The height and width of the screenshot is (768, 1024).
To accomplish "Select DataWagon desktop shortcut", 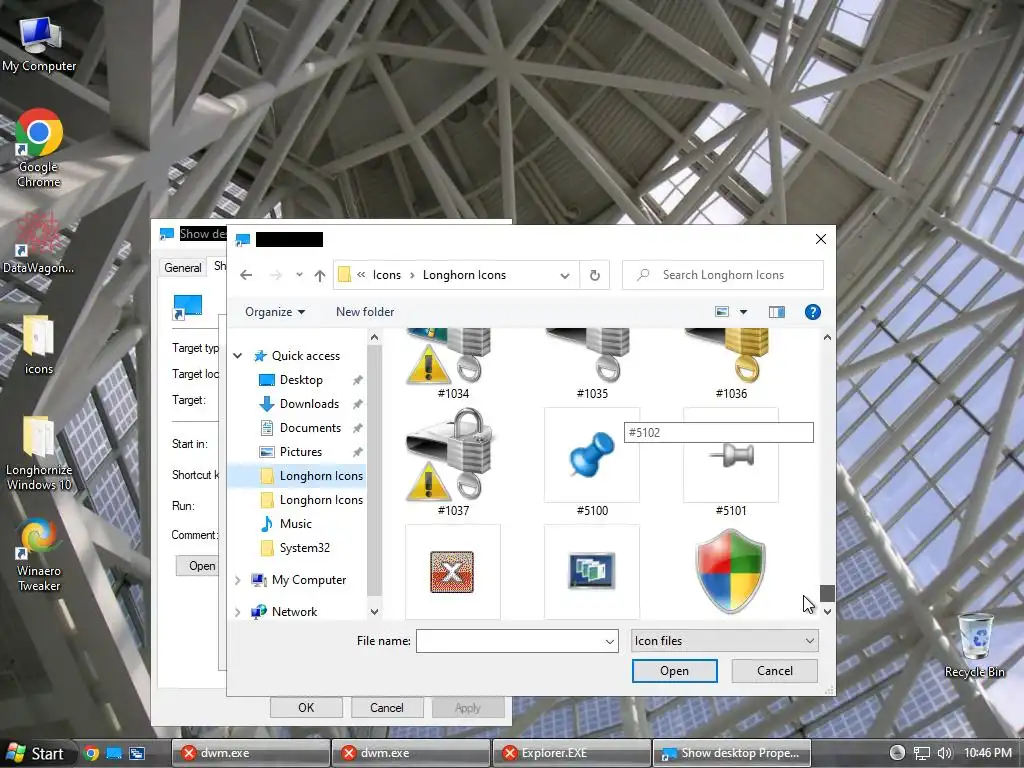I will click(x=39, y=243).
